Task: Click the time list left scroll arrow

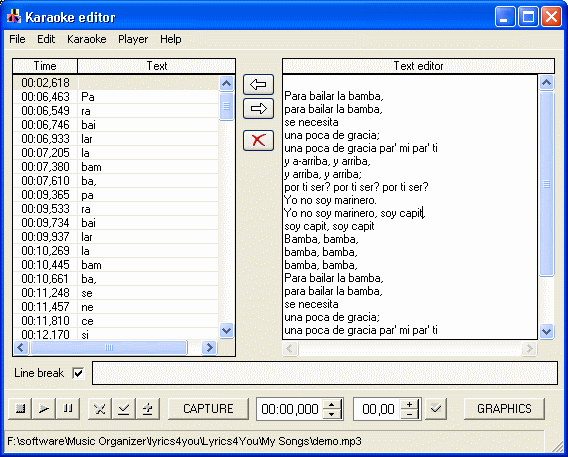Action: [21, 348]
